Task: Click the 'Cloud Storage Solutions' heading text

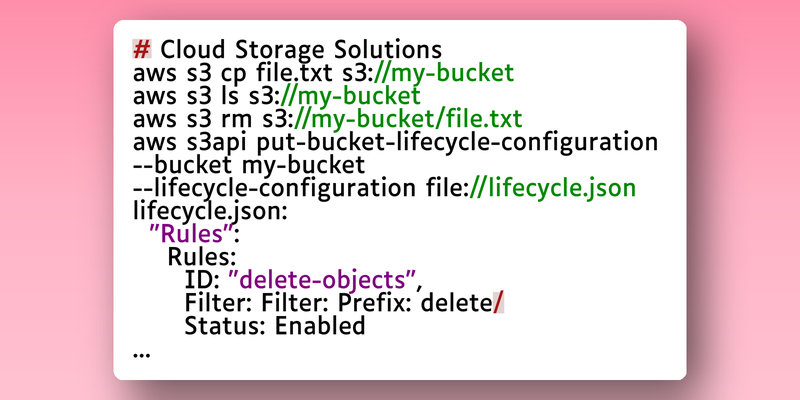Action: (x=301, y=50)
